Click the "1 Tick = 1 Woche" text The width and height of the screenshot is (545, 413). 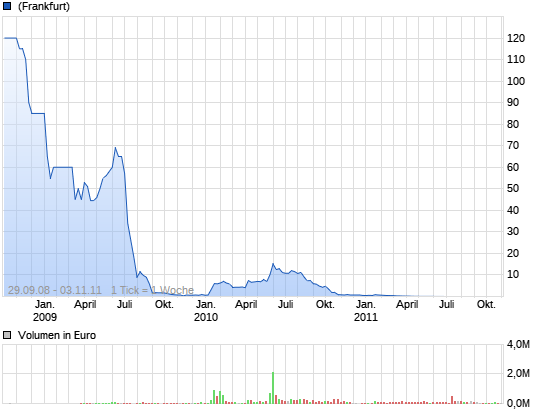[x=152, y=290]
